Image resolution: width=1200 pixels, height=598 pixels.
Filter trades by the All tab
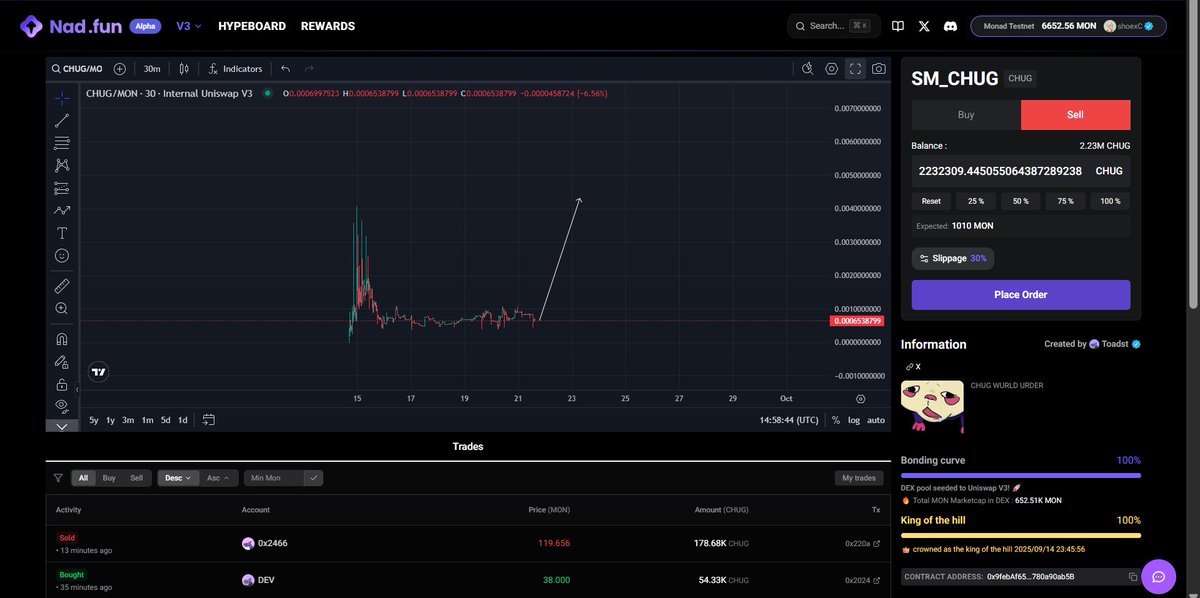point(83,478)
